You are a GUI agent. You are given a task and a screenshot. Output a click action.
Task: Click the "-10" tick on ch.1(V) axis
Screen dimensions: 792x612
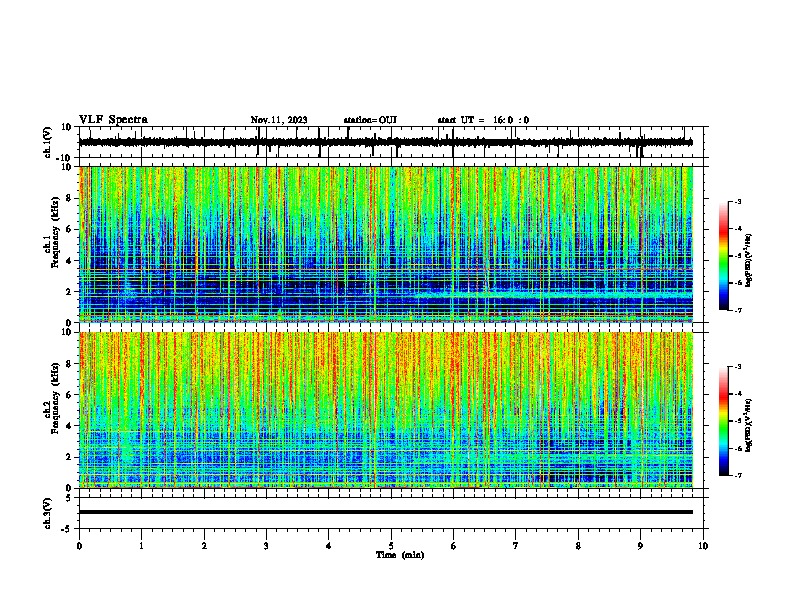(x=65, y=158)
